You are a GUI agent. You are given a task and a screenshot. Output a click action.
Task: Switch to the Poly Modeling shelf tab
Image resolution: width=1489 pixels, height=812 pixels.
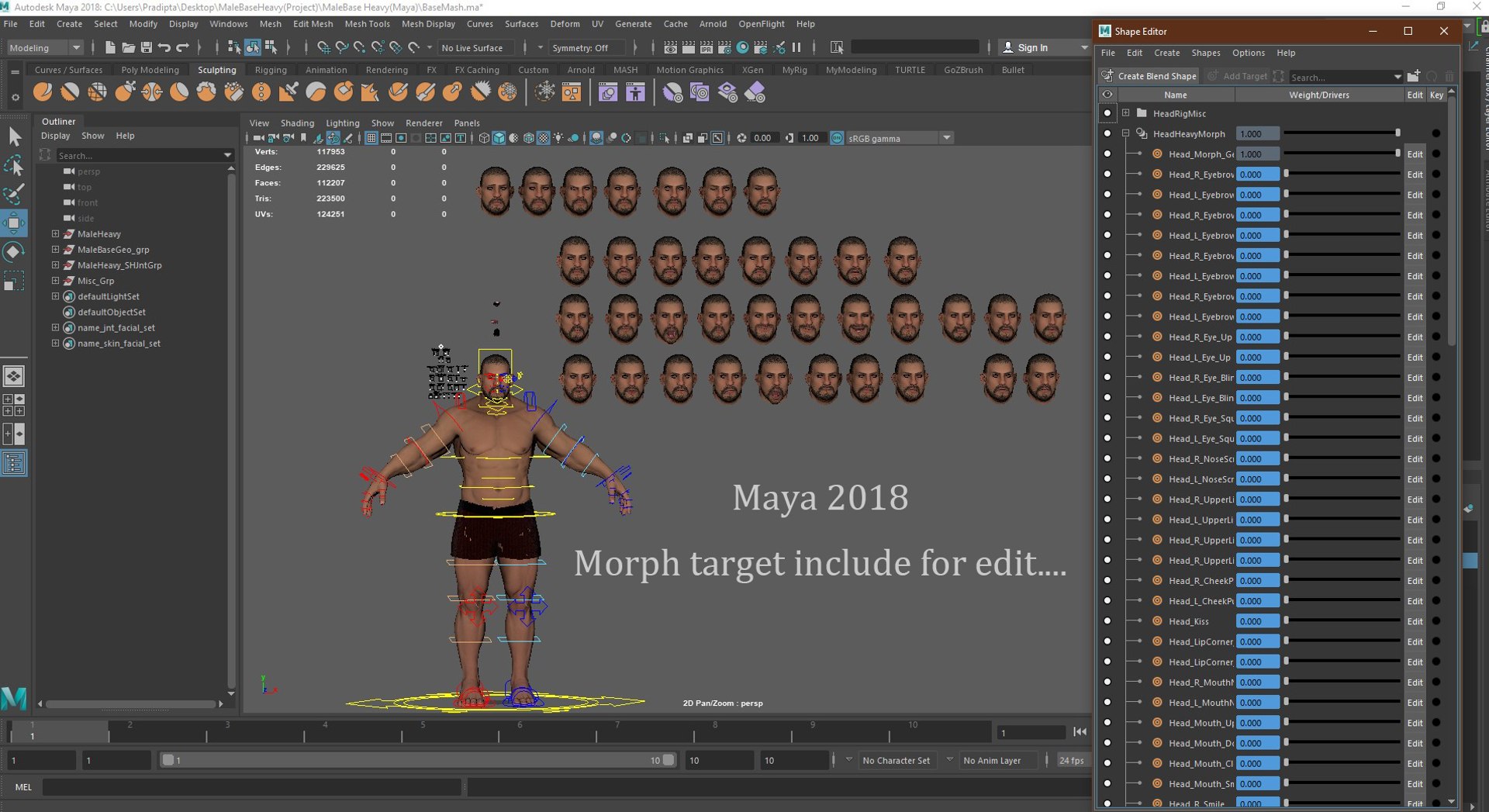point(150,70)
